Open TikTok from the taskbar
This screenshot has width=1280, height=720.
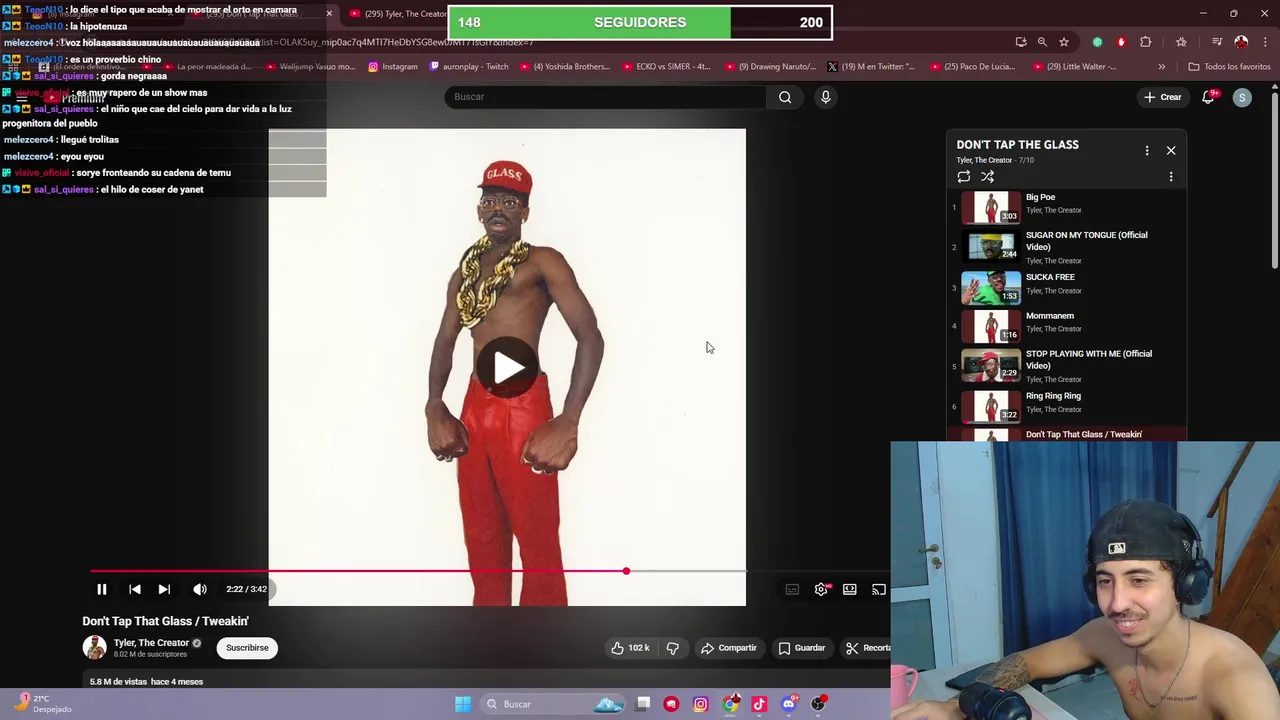(759, 704)
